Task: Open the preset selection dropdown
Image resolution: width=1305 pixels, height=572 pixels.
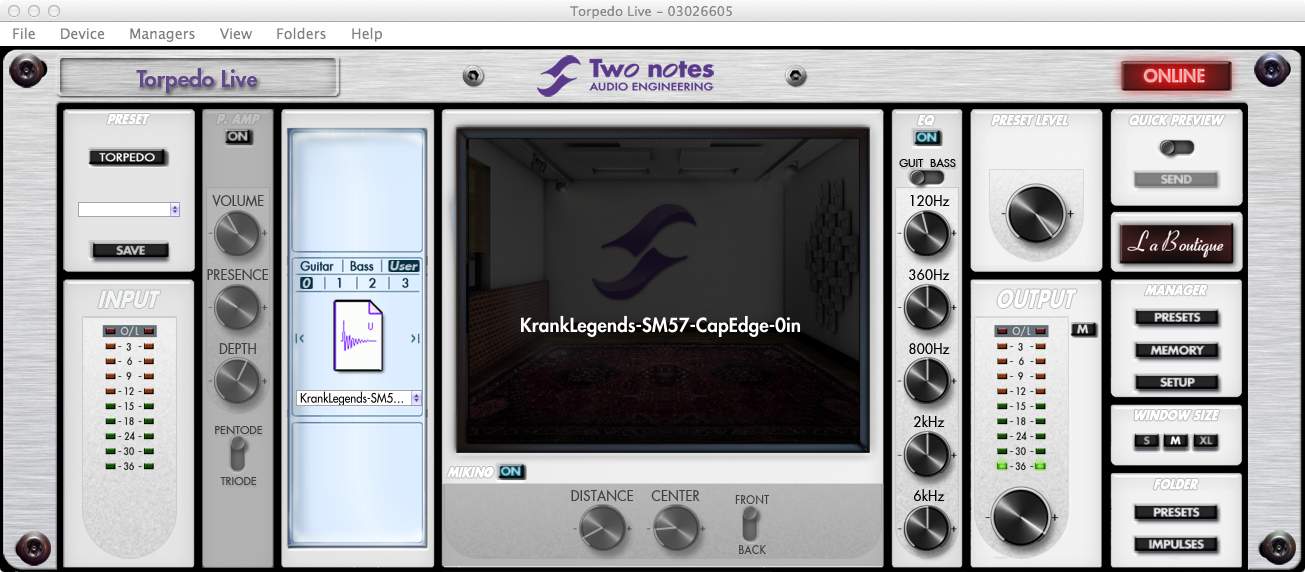Action: 129,210
